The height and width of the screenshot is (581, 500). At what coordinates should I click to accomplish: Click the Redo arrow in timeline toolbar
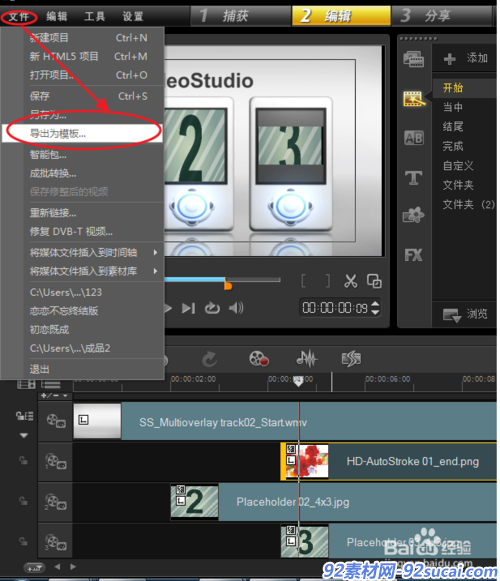click(x=209, y=359)
